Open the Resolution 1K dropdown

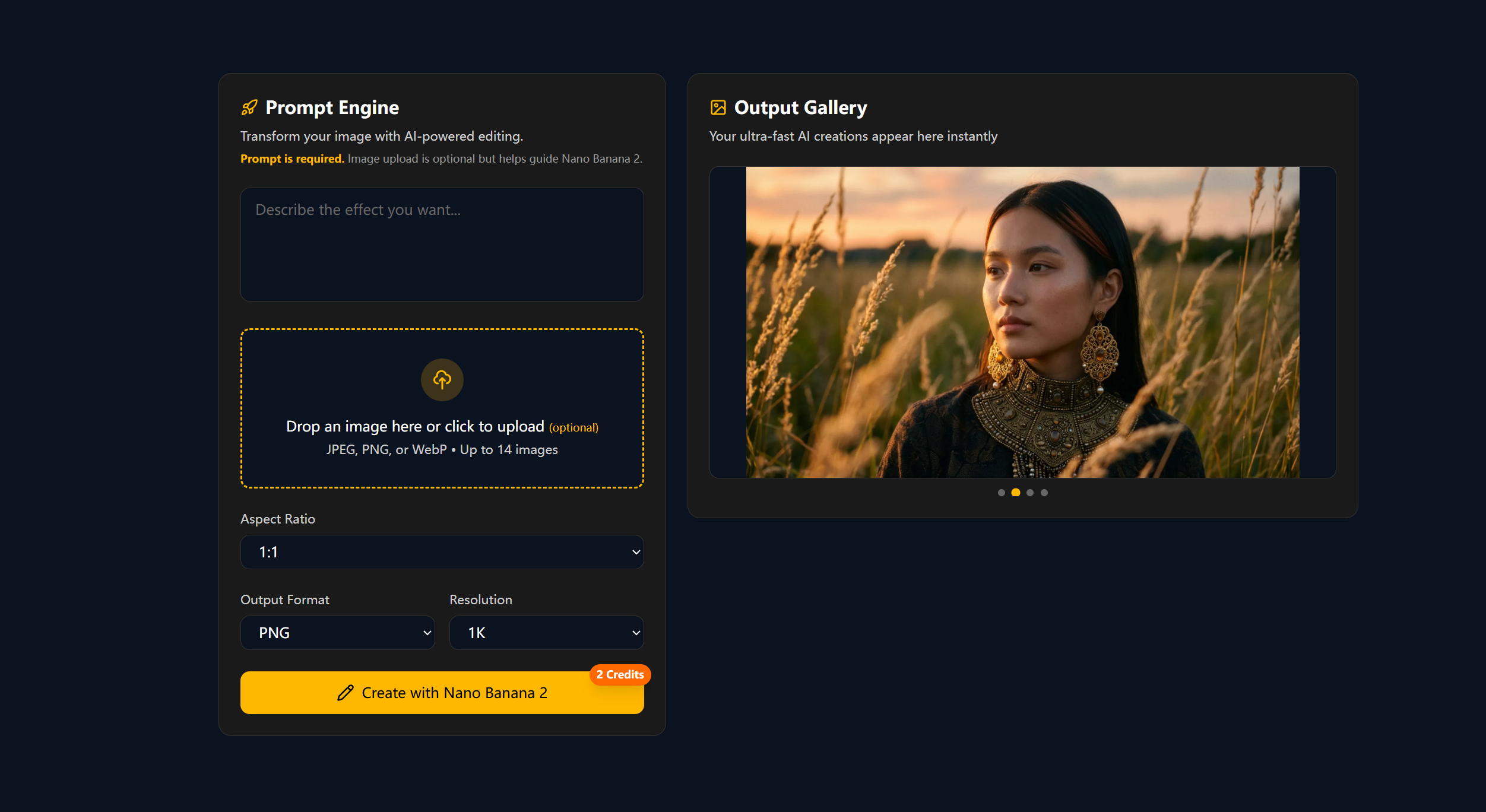[x=546, y=633]
